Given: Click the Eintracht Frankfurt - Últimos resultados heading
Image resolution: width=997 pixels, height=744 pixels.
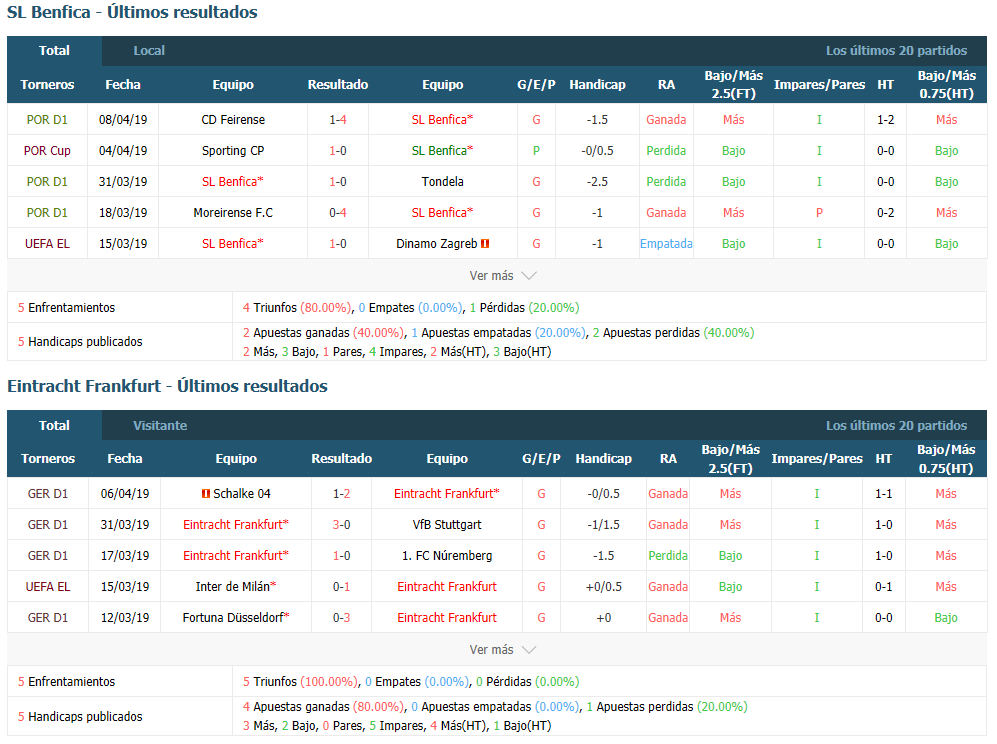Looking at the screenshot, I should point(167,386).
